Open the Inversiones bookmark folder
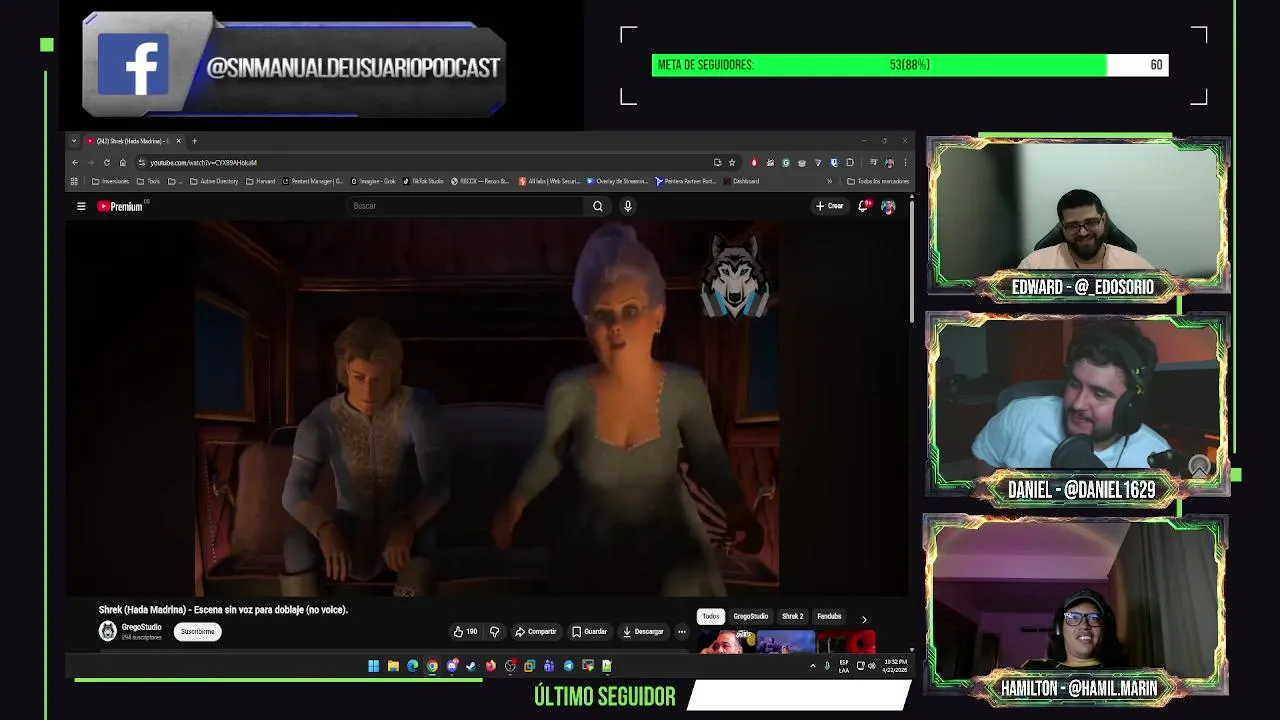Screen dimensions: 1280x720 click(110, 181)
